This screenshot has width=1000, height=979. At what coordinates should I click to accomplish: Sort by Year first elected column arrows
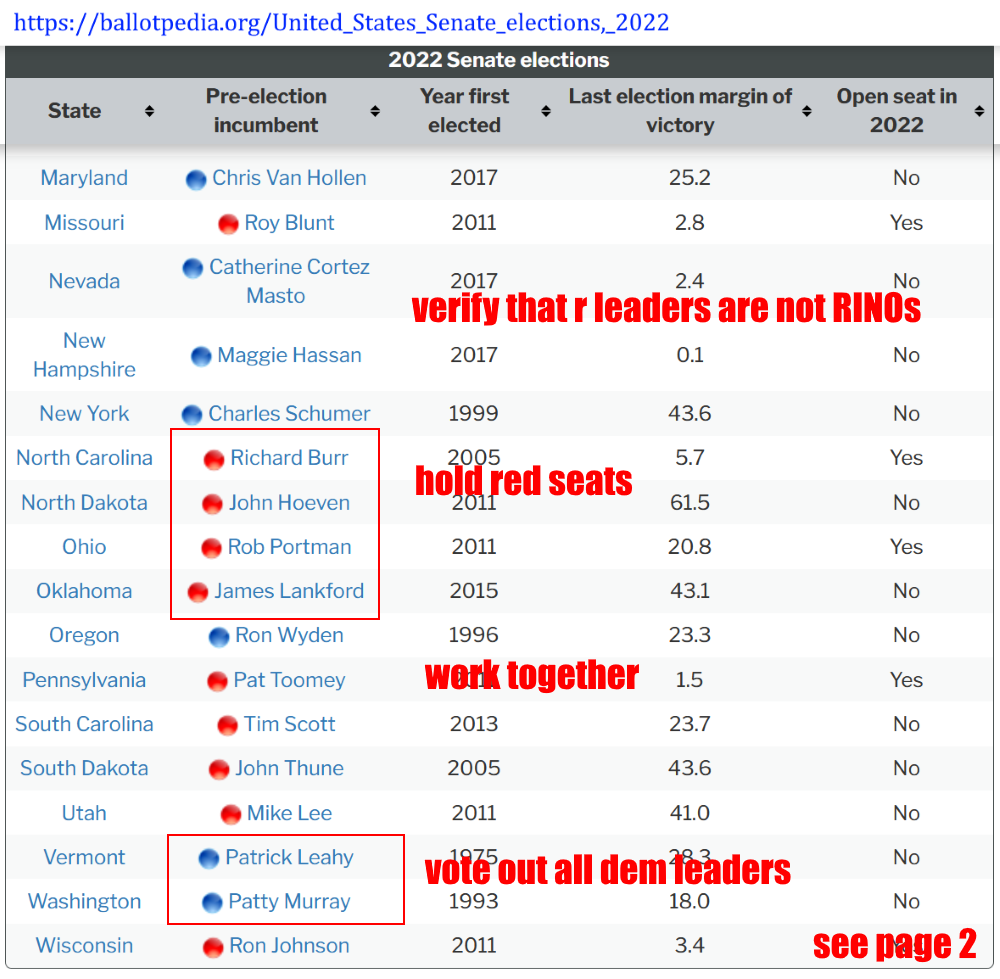point(546,111)
